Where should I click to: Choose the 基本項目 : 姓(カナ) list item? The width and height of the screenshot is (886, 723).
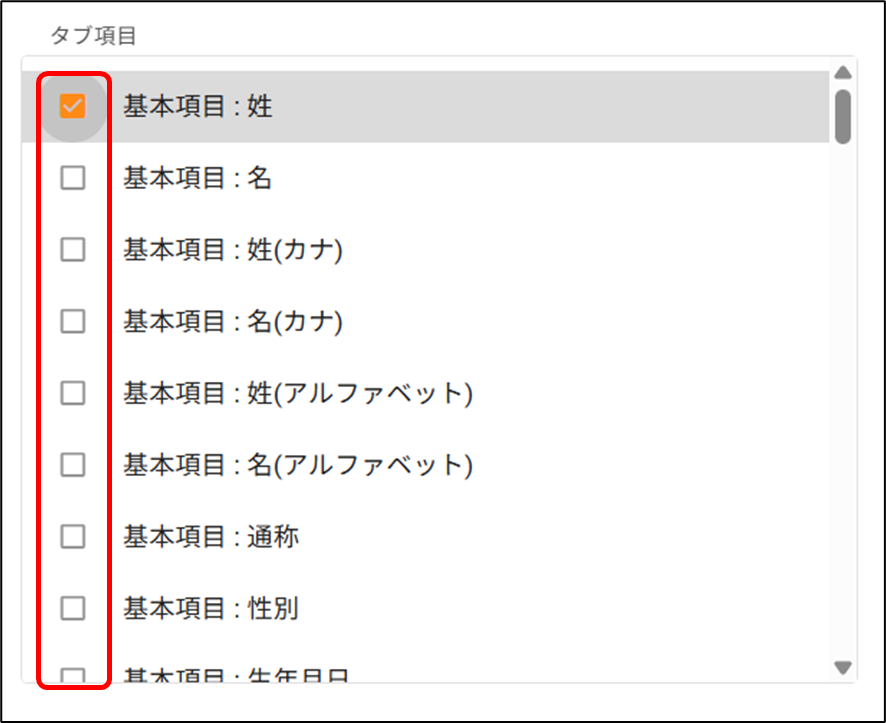pyautogui.click(x=233, y=250)
